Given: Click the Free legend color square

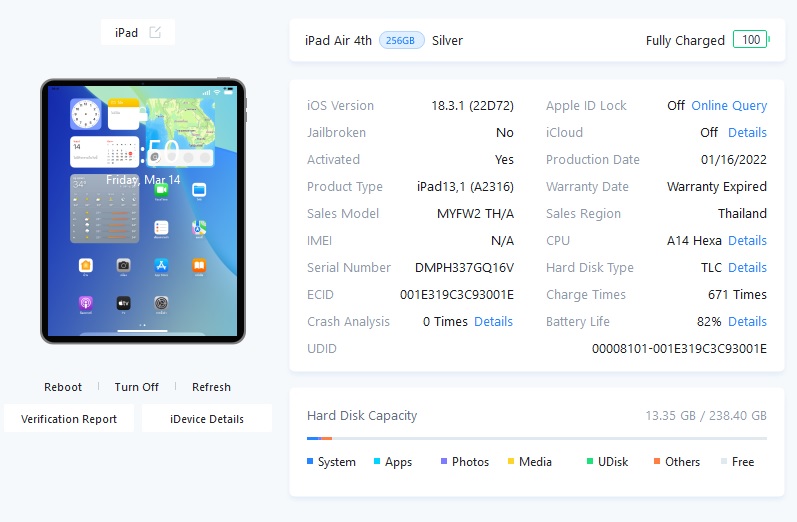Looking at the screenshot, I should 724,462.
